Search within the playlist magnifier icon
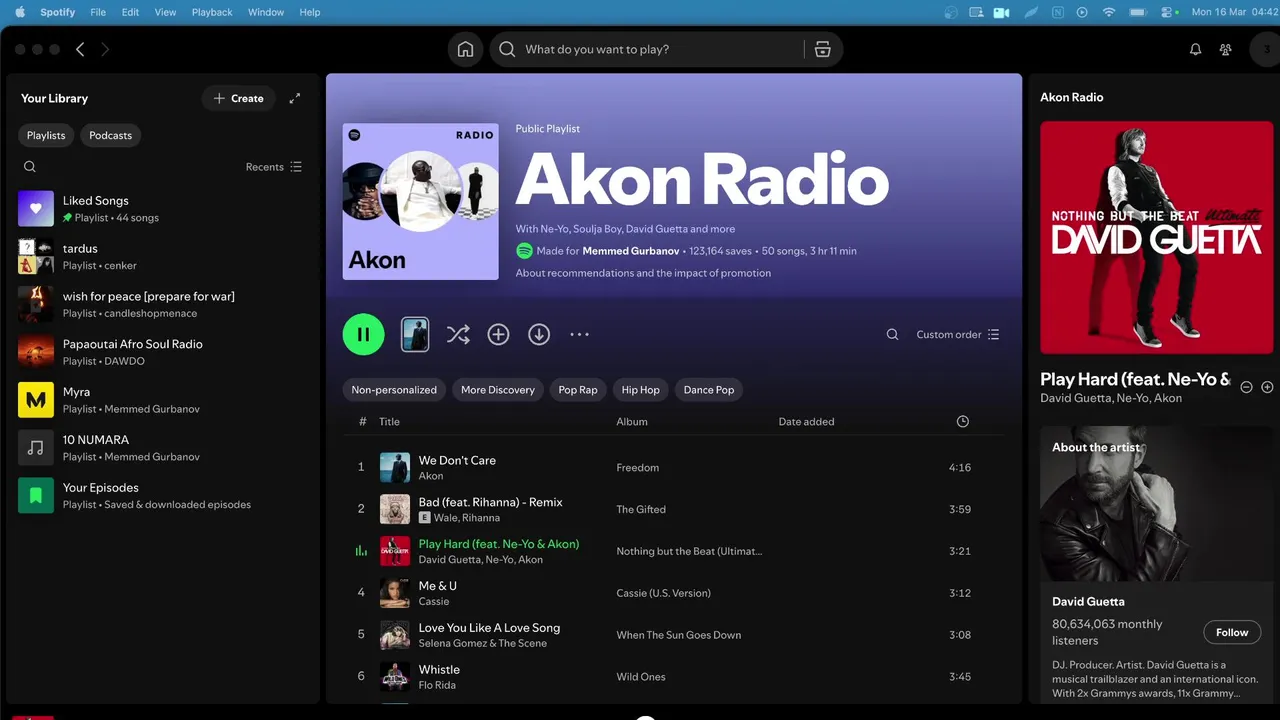This screenshot has width=1280, height=720. pyautogui.click(x=892, y=335)
